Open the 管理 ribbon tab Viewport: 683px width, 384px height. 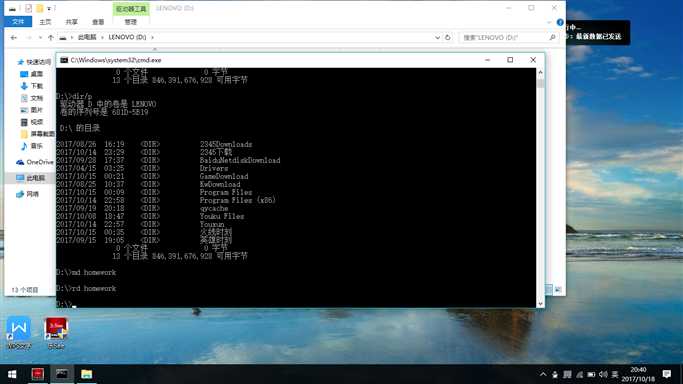point(130,22)
